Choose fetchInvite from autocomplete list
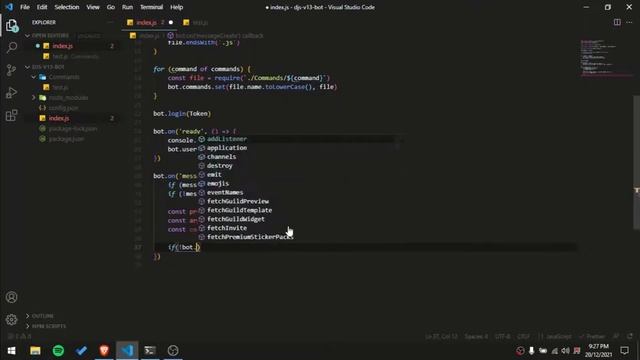The height and width of the screenshot is (360, 640). (x=300, y=228)
